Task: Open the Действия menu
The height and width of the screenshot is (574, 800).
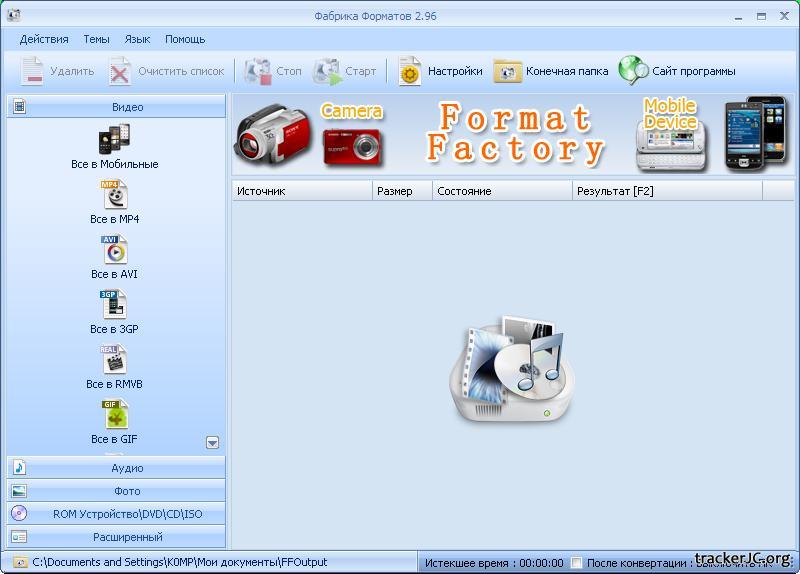Action: coord(44,39)
